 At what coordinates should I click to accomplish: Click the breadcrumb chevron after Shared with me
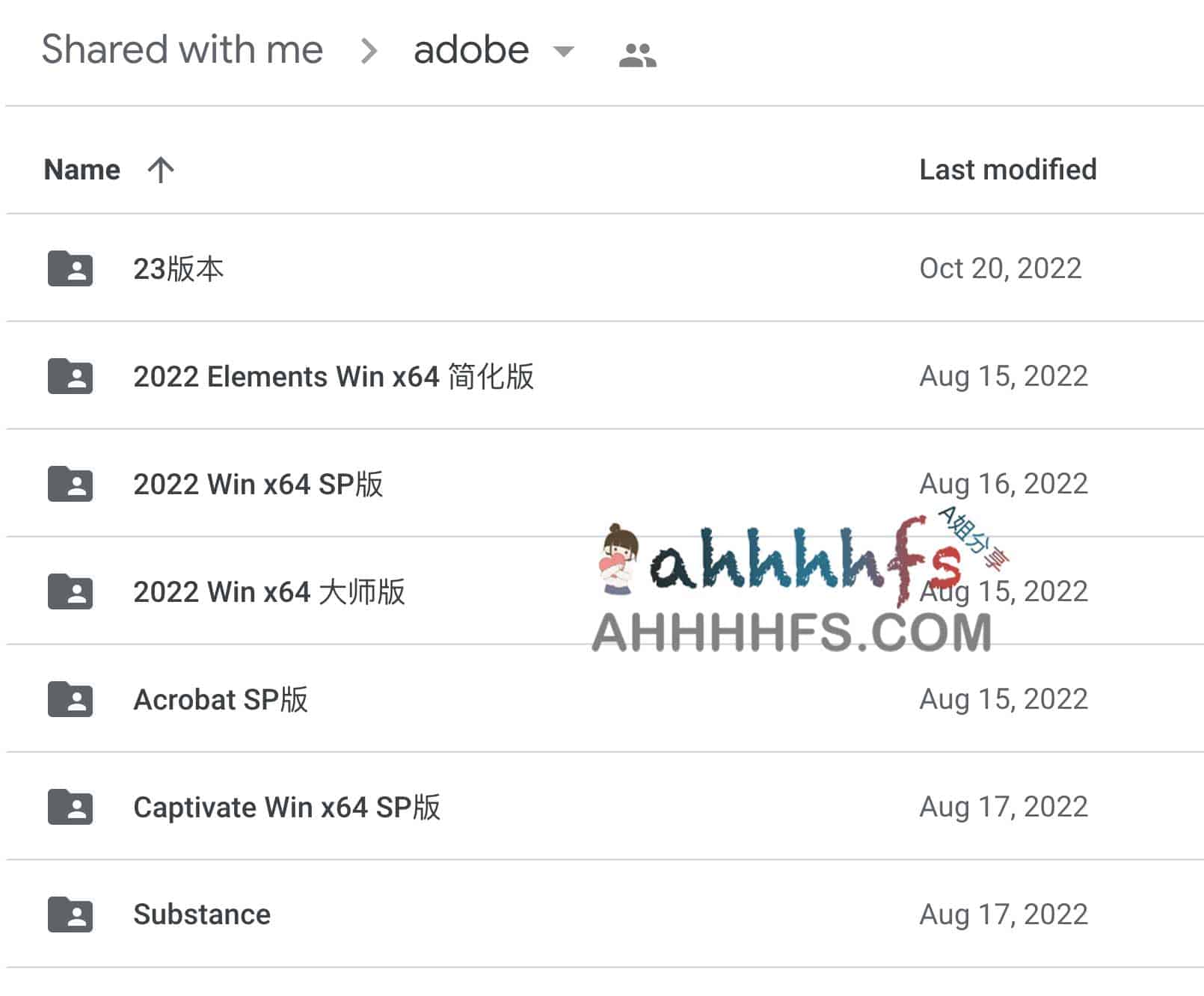click(369, 51)
